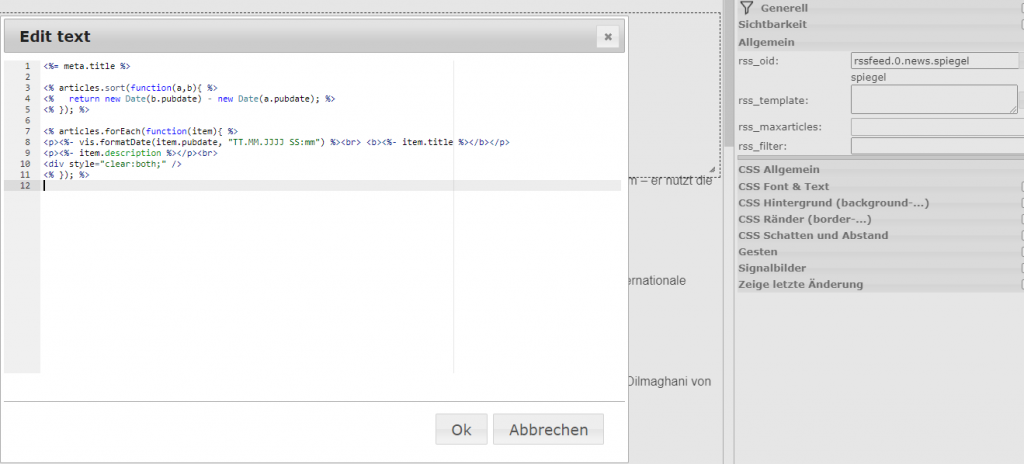
Task: Expand the CSS Font & Text section
Action: (x=783, y=186)
